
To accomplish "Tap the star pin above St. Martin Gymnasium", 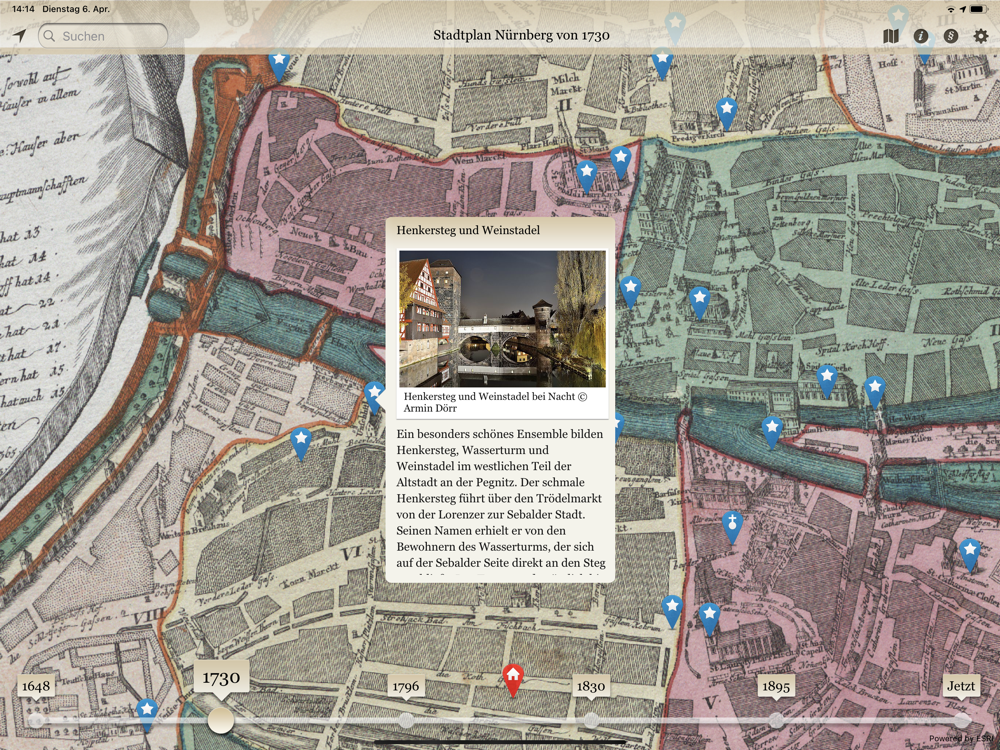I will [x=924, y=47].
